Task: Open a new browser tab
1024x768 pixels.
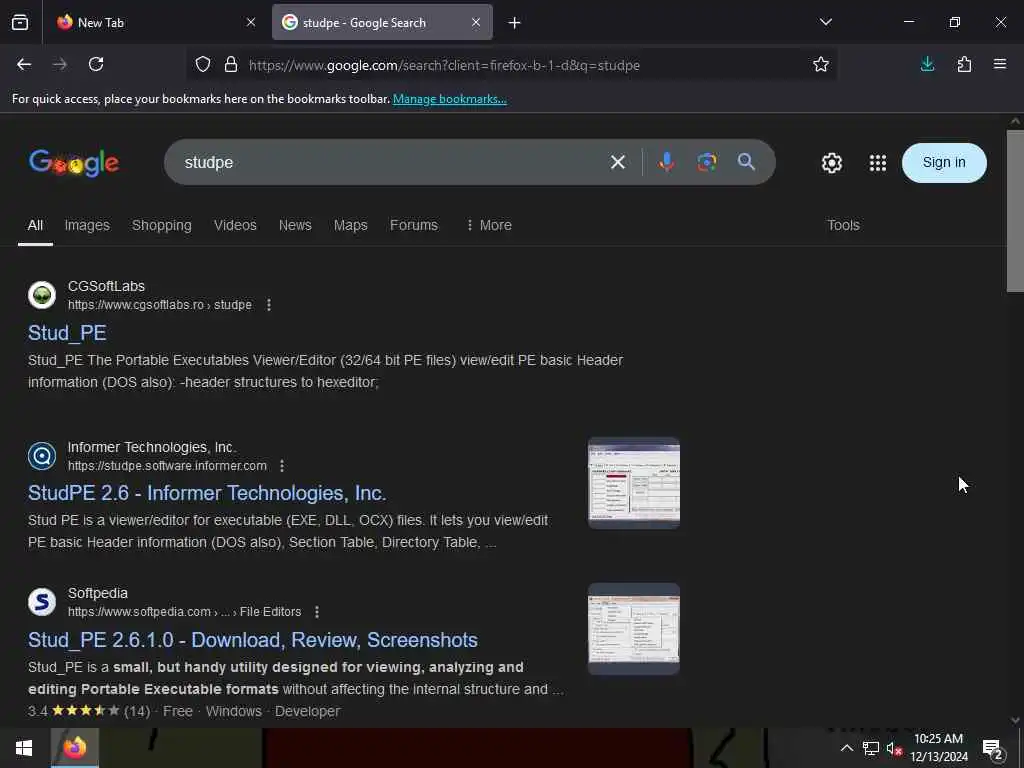Action: [515, 23]
